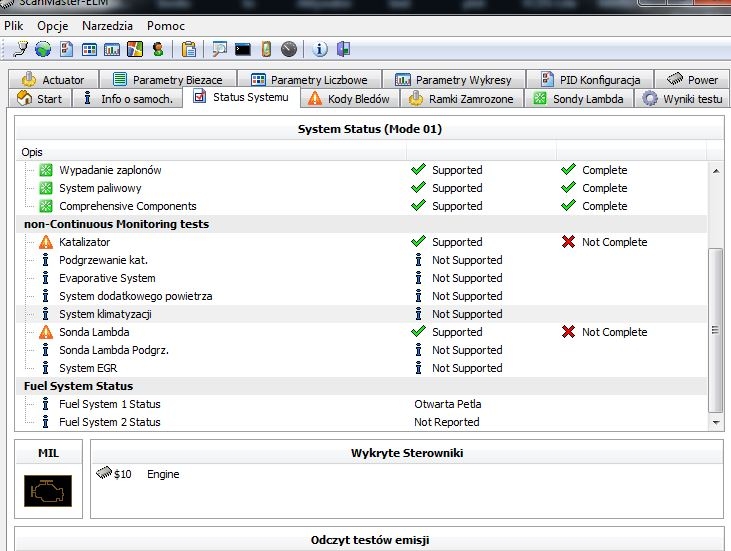731x551 pixels.
Task: Select the Status Systemu tab
Action: 241,97
